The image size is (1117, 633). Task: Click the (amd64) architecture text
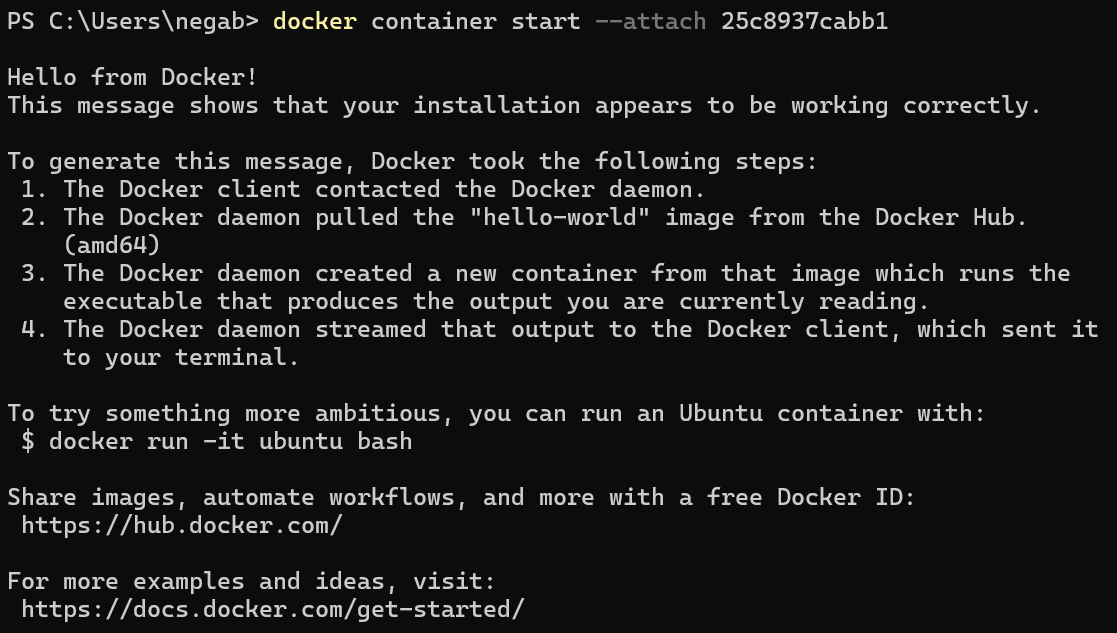[x=112, y=245]
